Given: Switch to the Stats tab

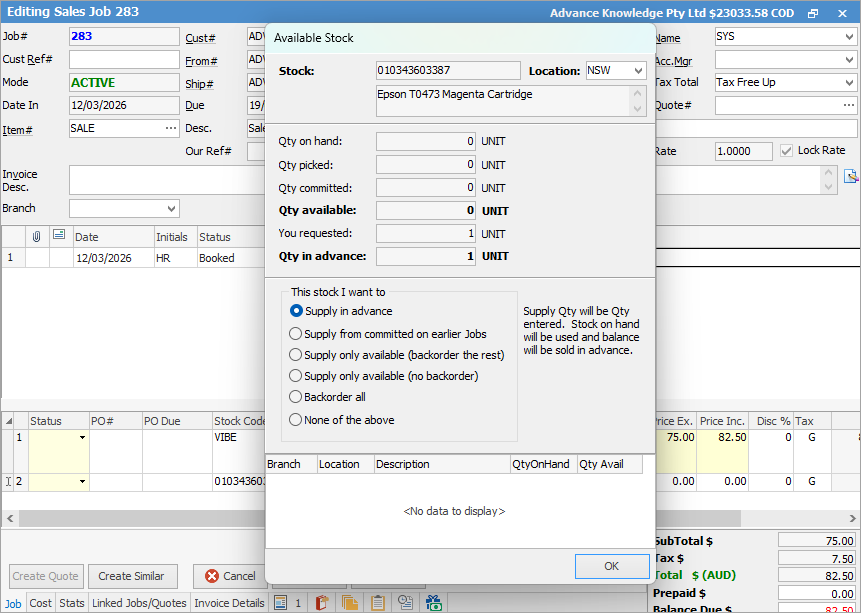Looking at the screenshot, I should [x=72, y=603].
